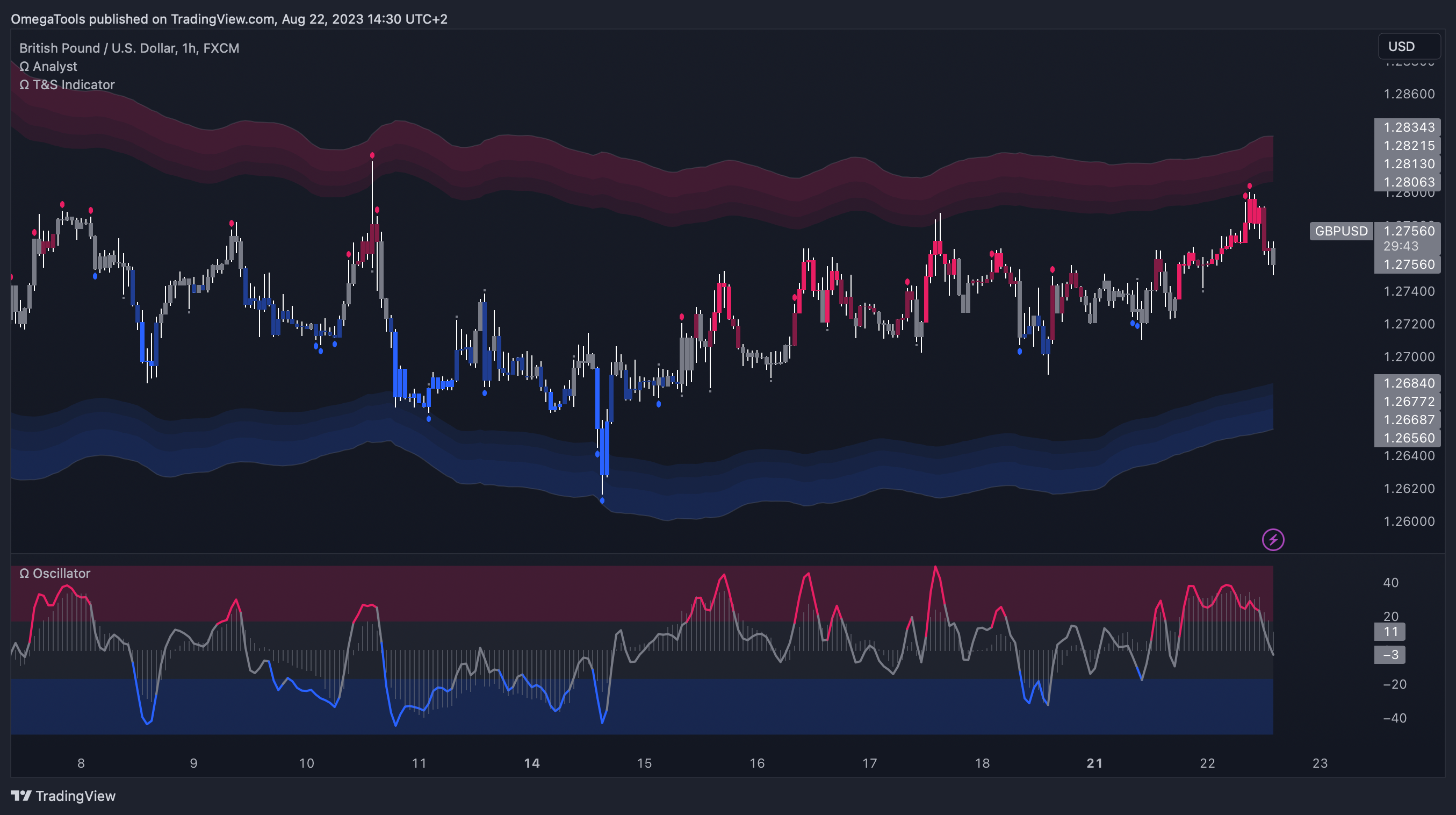Select the Ω Oscillator pane label
The width and height of the screenshot is (1456, 815).
click(55, 573)
